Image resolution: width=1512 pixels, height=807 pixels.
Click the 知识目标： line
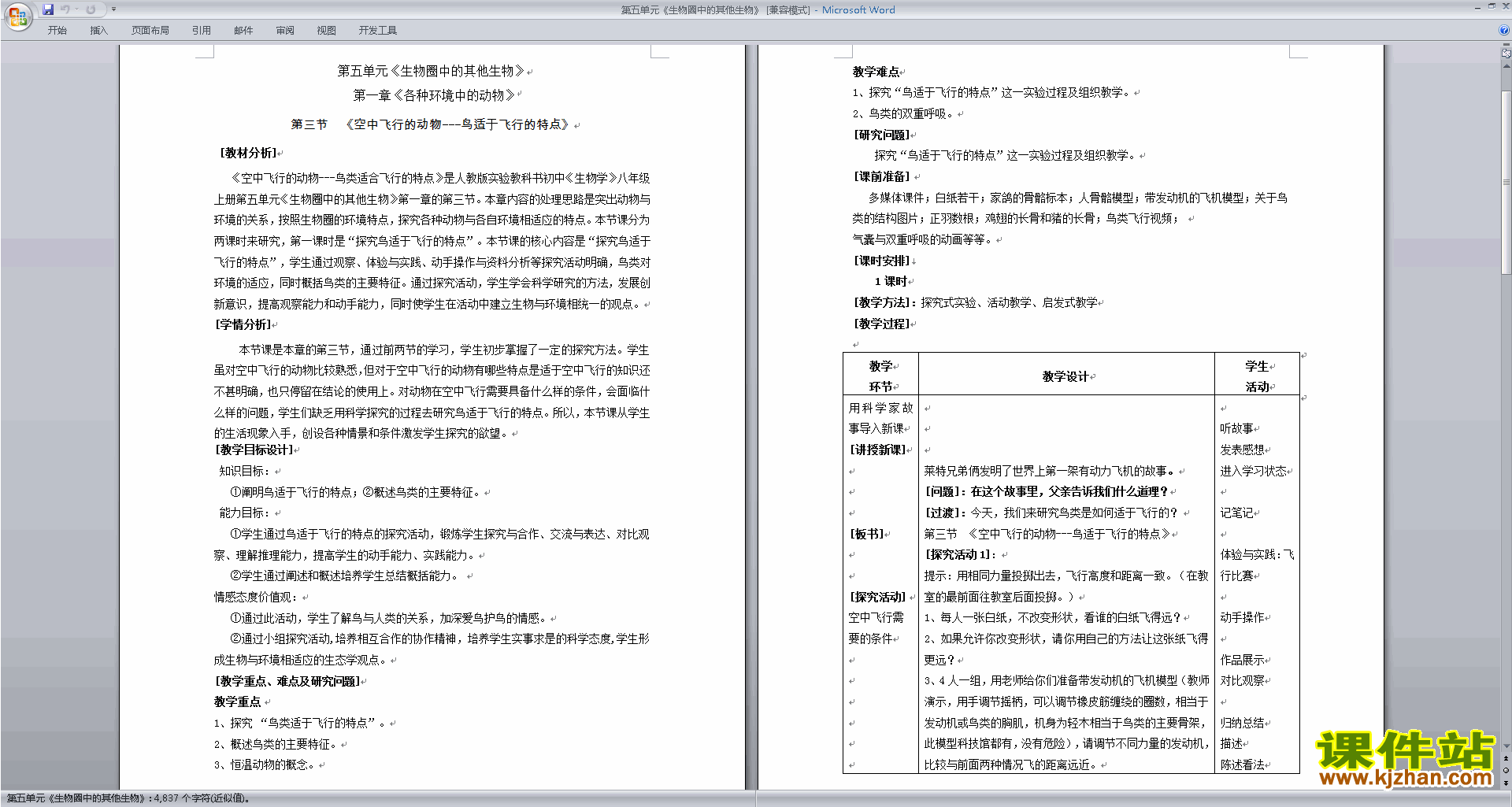[x=245, y=471]
